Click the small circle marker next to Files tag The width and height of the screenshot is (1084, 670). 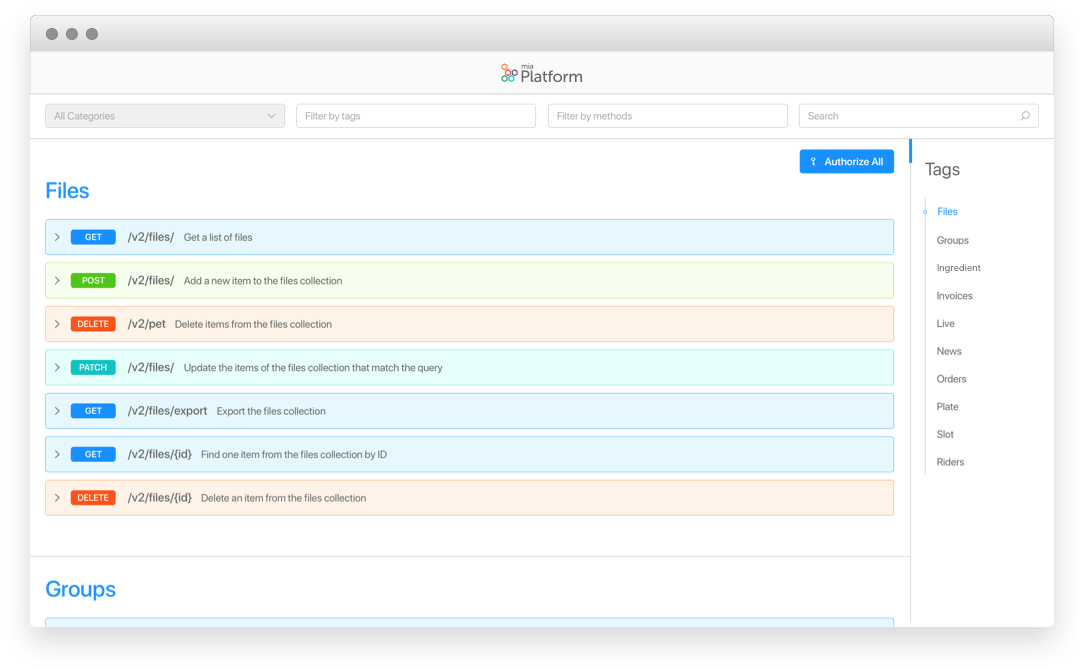point(925,212)
